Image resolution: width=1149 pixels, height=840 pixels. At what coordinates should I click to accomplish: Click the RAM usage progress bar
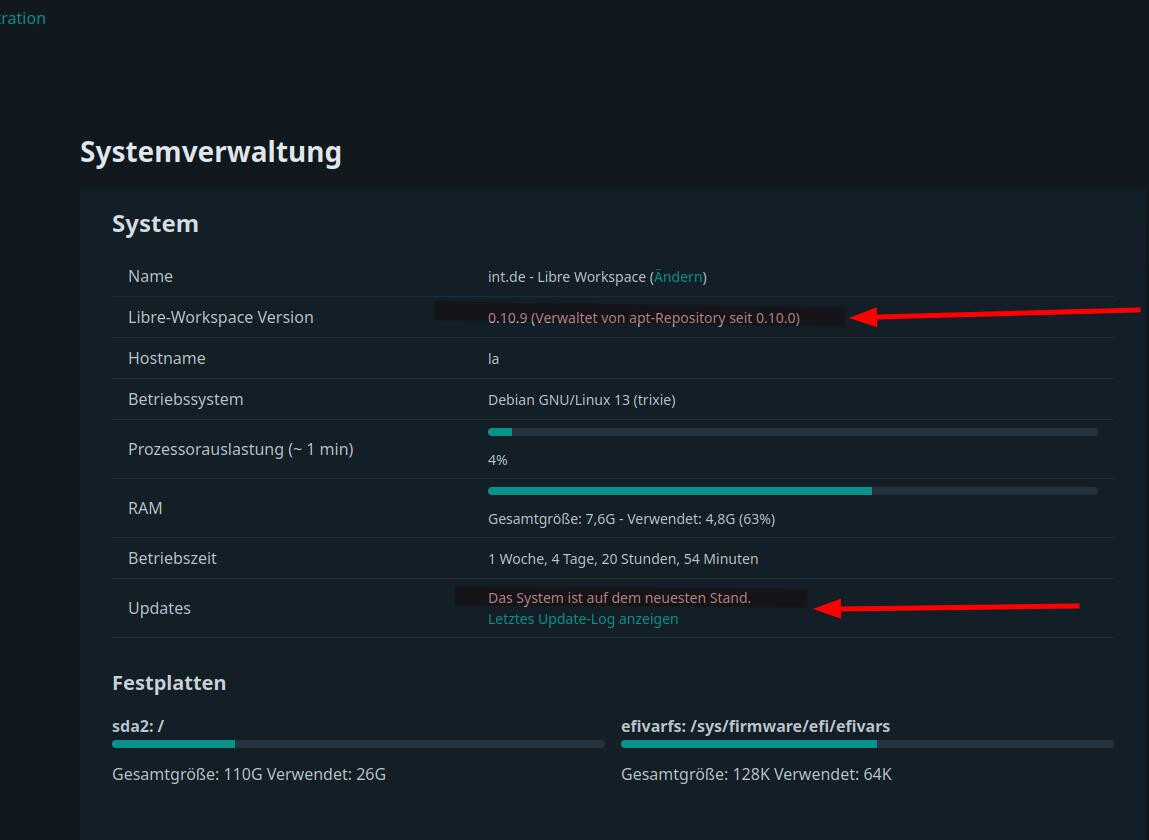pos(792,491)
